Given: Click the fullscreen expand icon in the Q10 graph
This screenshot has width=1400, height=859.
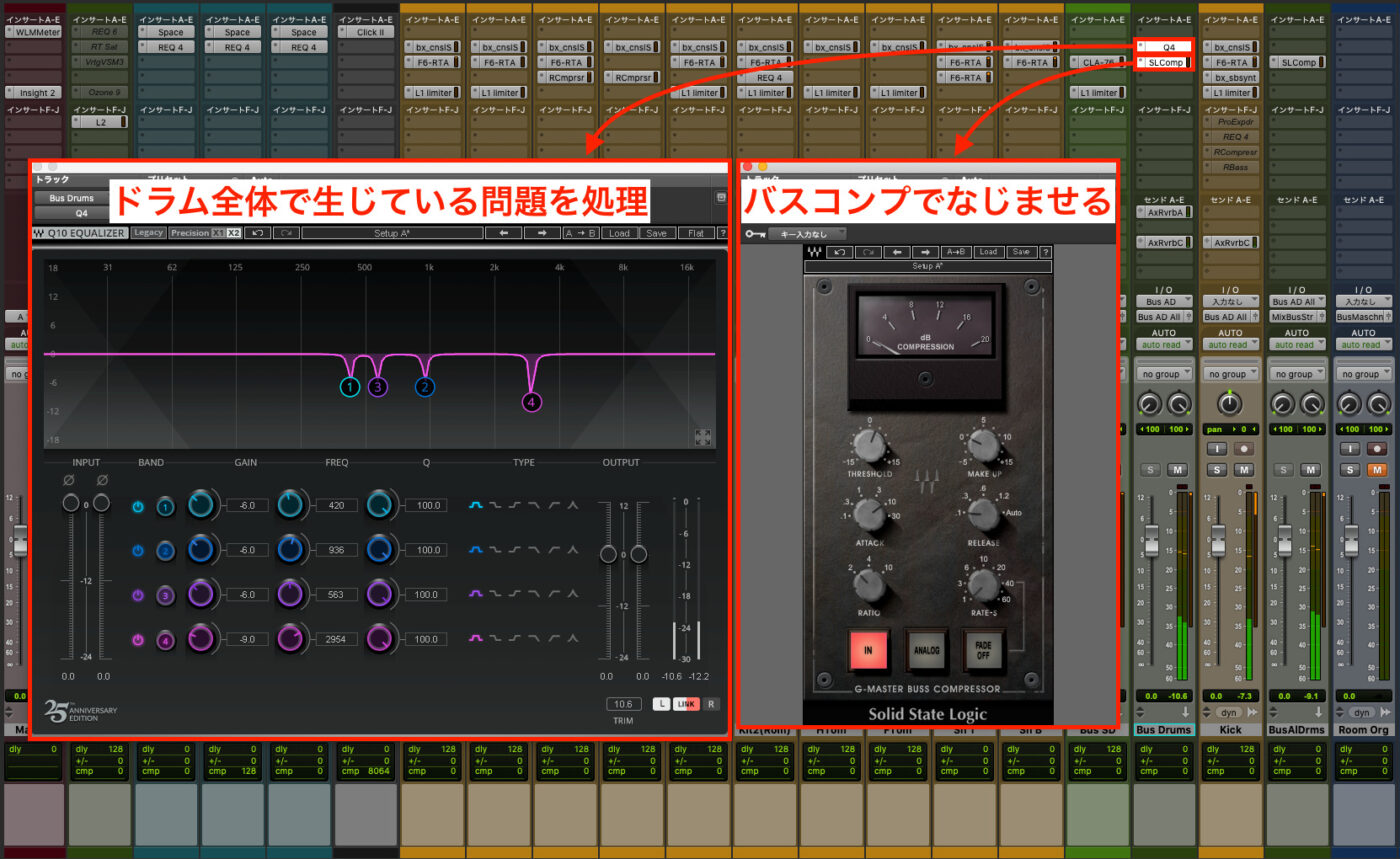Looking at the screenshot, I should click(x=703, y=437).
